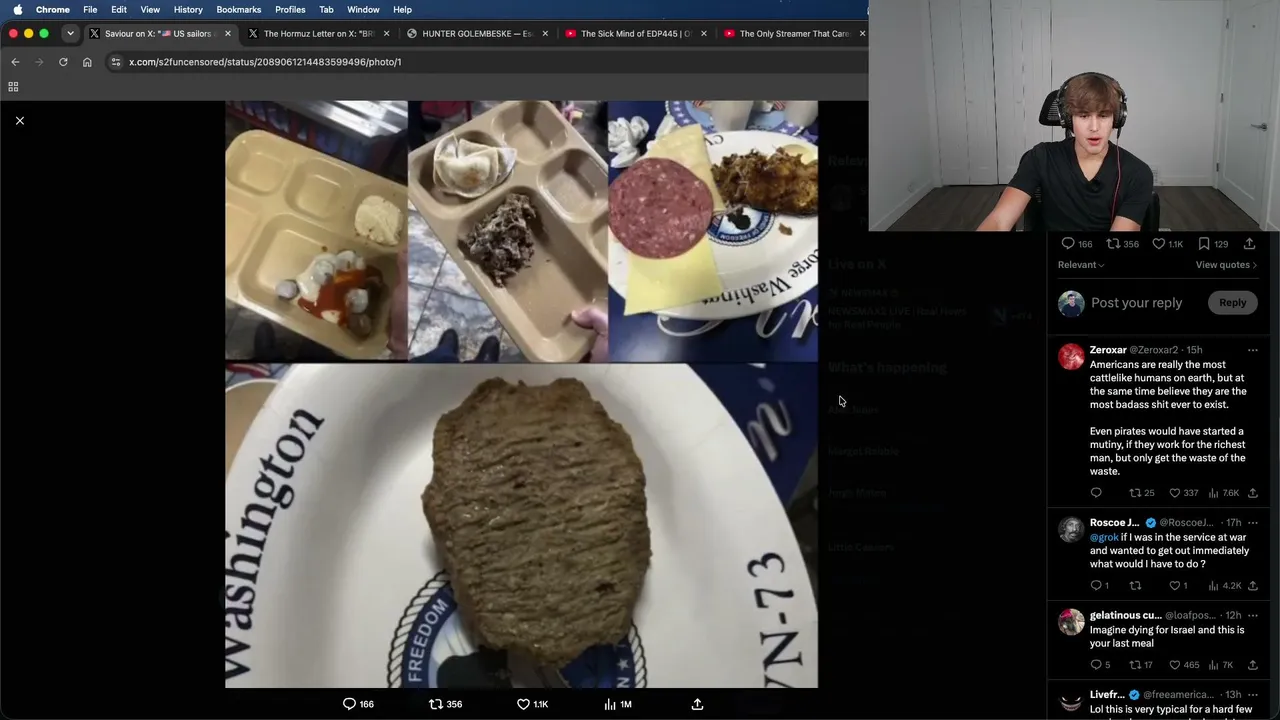The width and height of the screenshot is (1280, 720).
Task: Click the Reply button
Action: [x=1232, y=303]
